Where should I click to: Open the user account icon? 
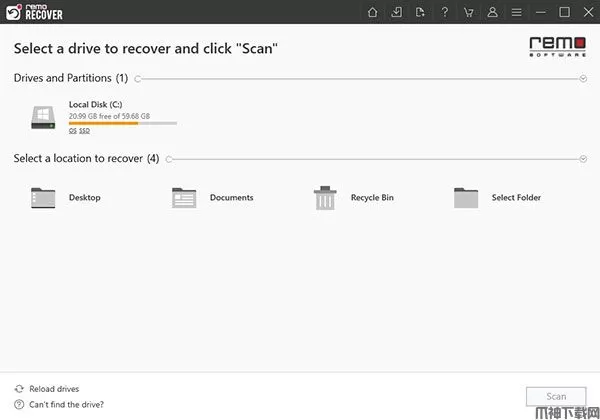coord(492,12)
